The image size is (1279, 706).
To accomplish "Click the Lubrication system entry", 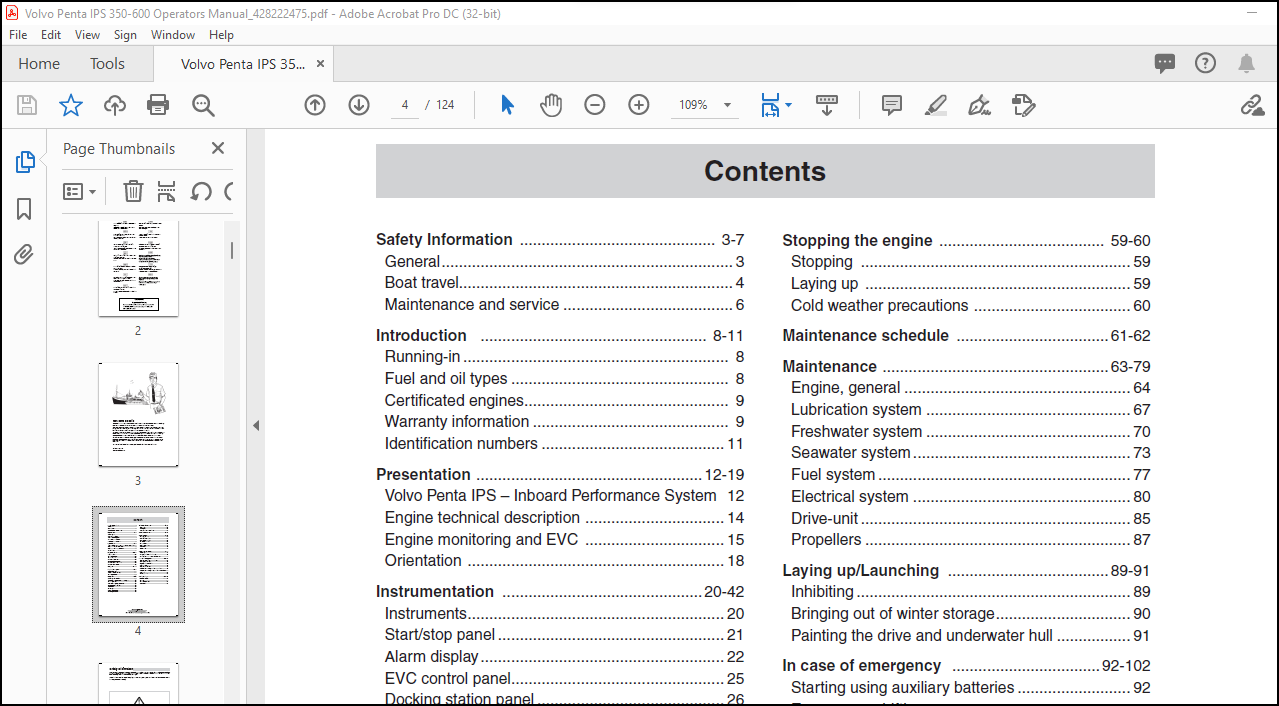I will (x=970, y=409).
